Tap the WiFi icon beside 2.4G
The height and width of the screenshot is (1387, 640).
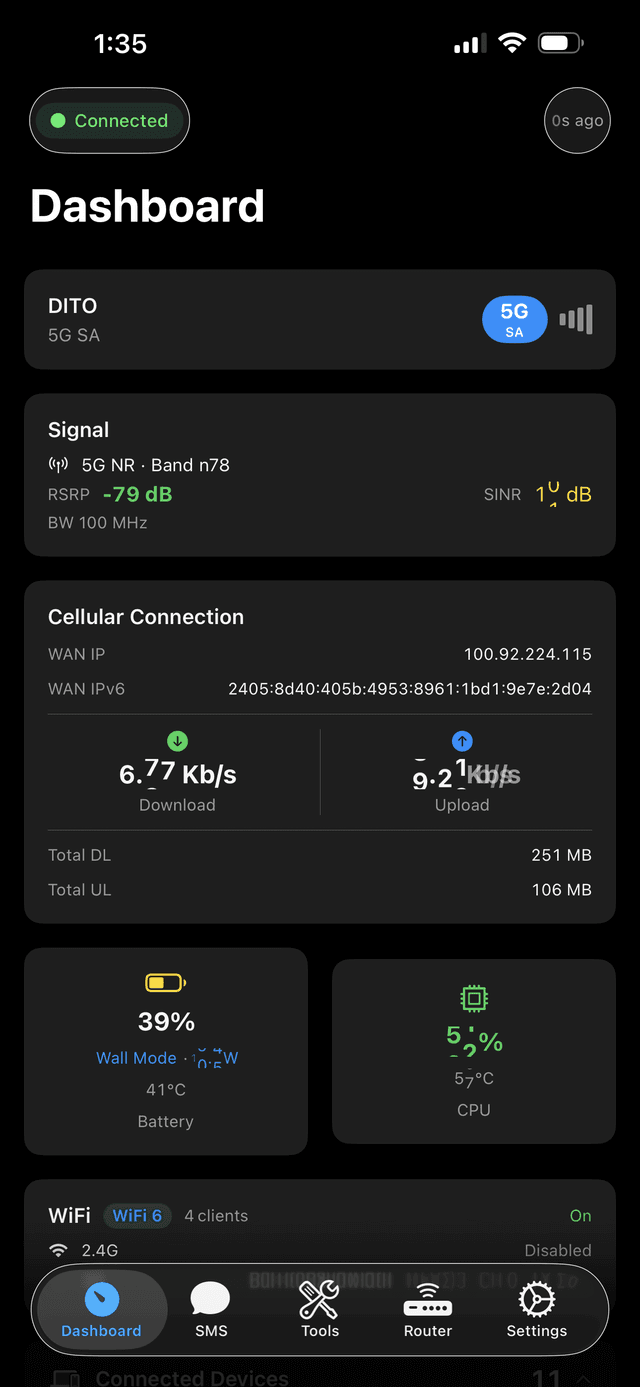coord(60,1250)
